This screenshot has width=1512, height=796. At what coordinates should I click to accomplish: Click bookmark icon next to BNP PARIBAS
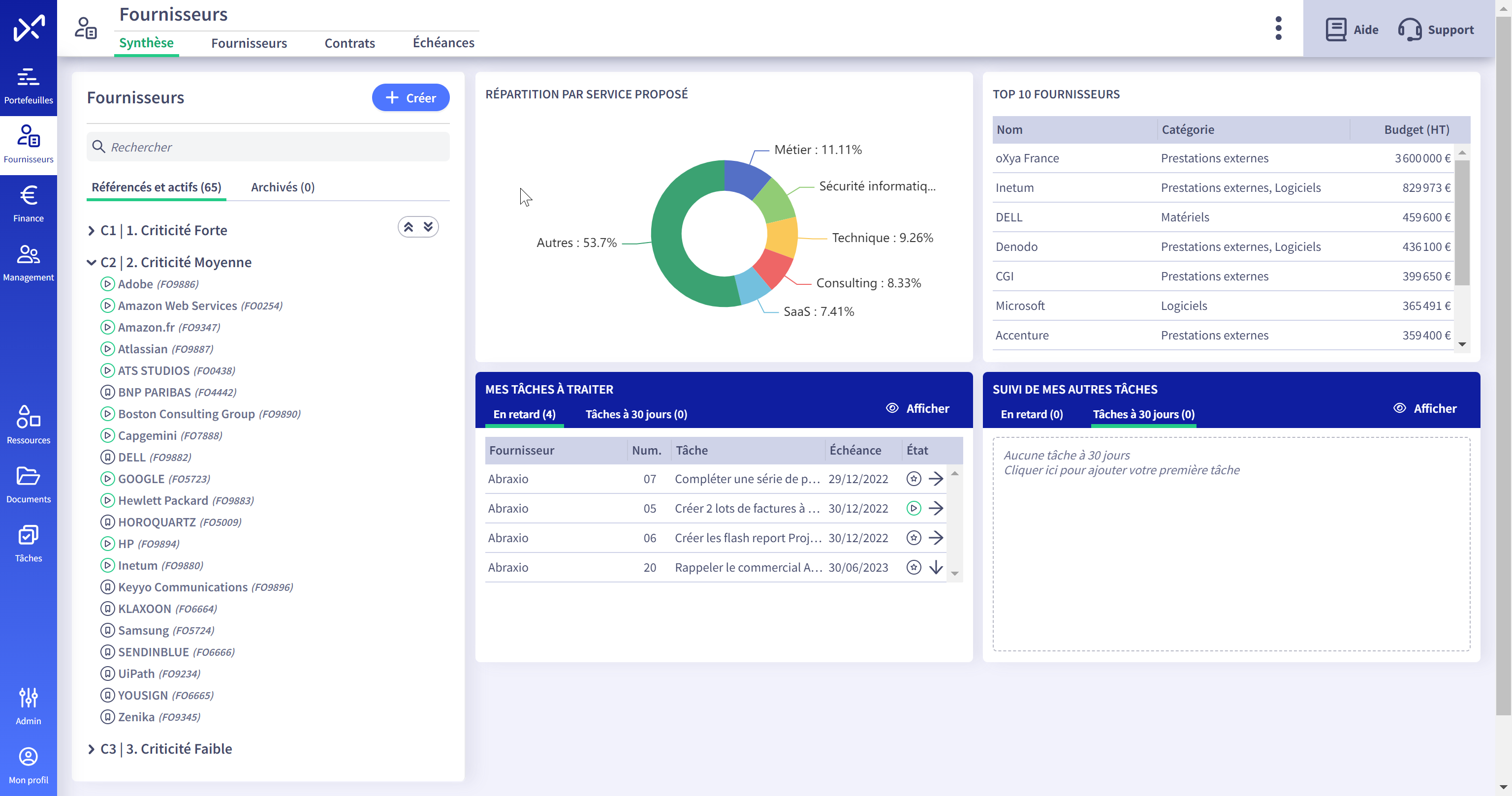click(107, 393)
